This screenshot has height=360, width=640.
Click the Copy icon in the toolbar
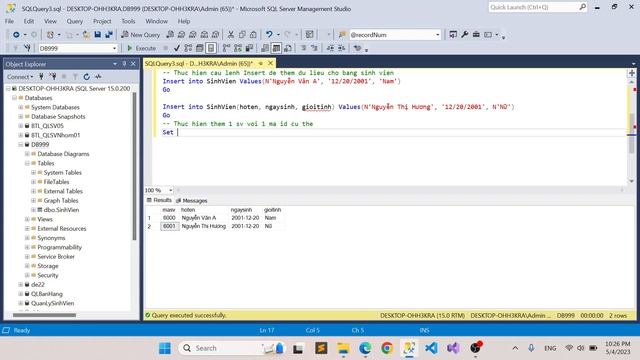point(242,35)
